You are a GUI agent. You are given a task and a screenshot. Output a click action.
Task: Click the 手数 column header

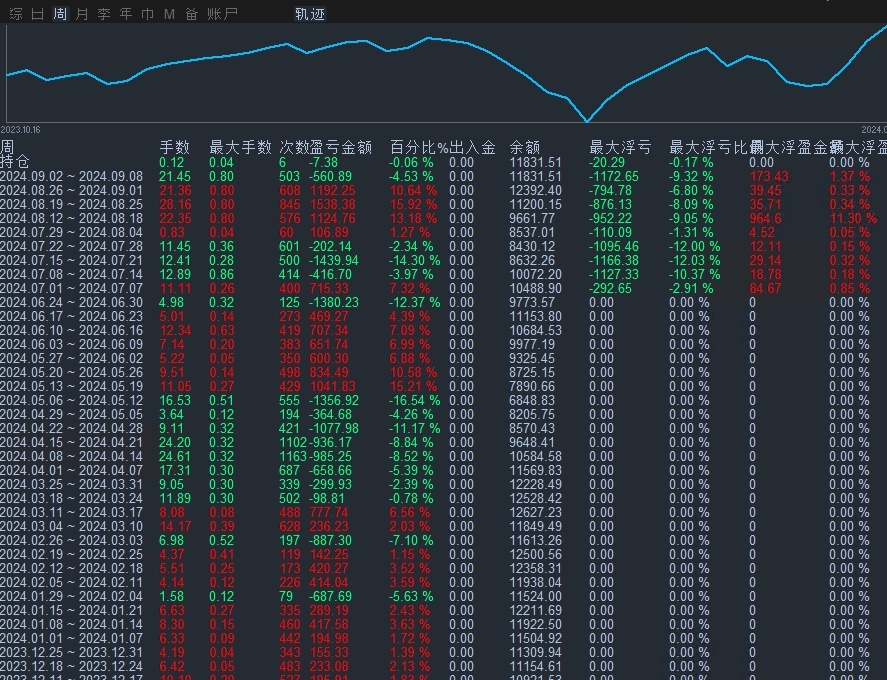coord(174,148)
